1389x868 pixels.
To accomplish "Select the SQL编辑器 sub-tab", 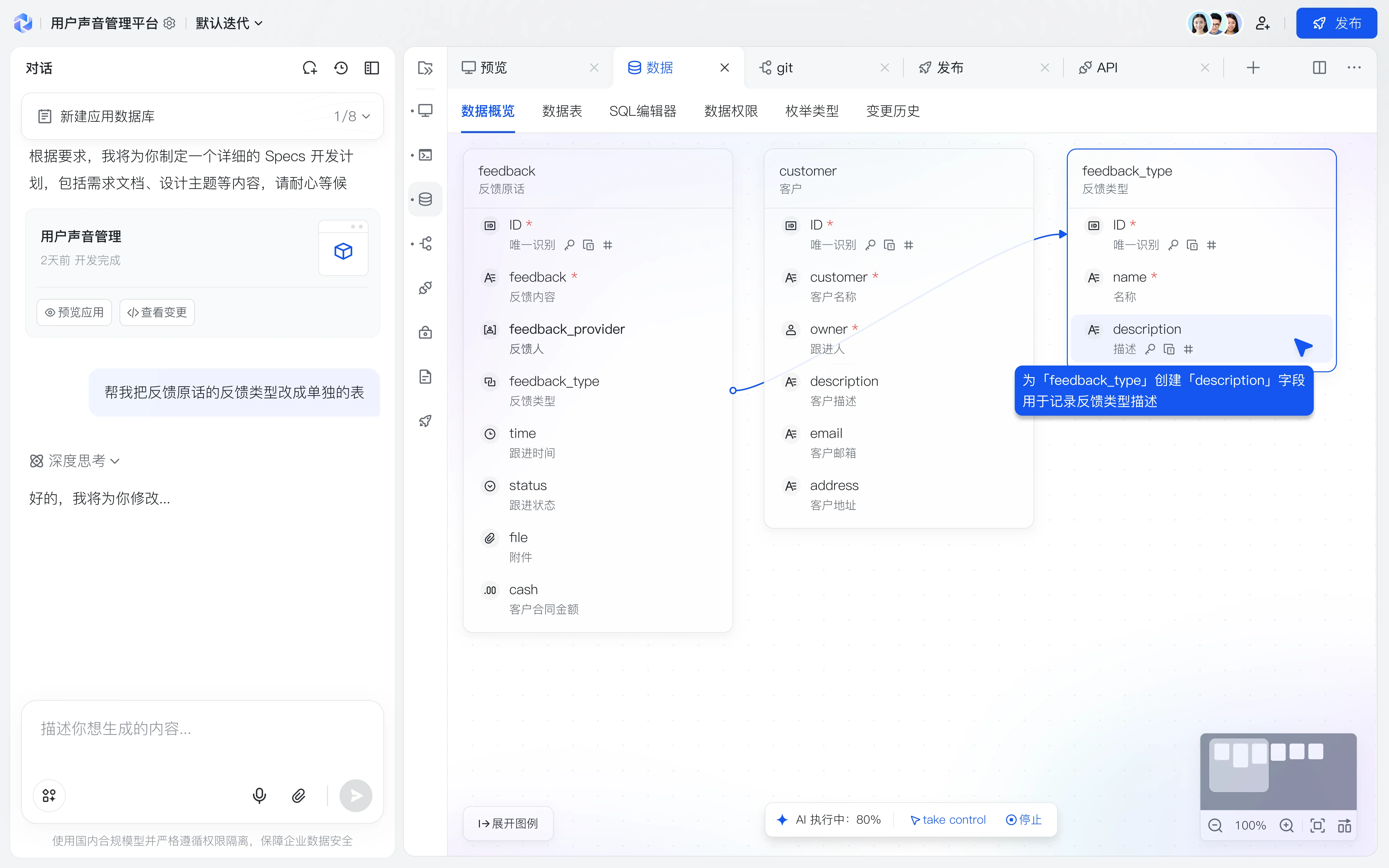I will [x=643, y=111].
